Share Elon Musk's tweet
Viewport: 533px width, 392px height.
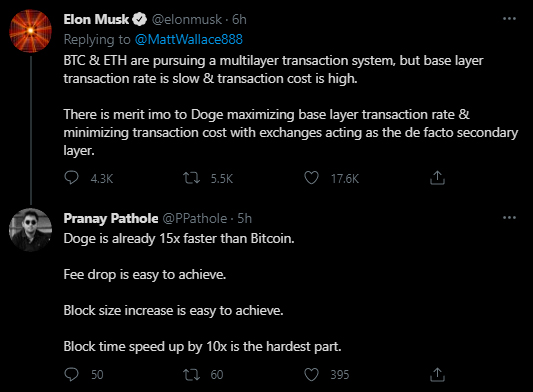coord(437,178)
